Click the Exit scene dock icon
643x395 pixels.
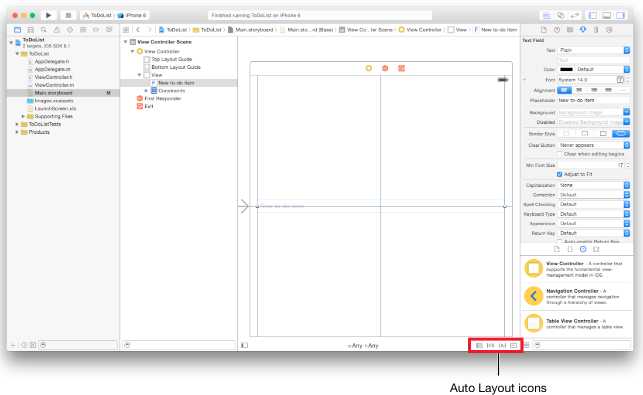tap(401, 68)
